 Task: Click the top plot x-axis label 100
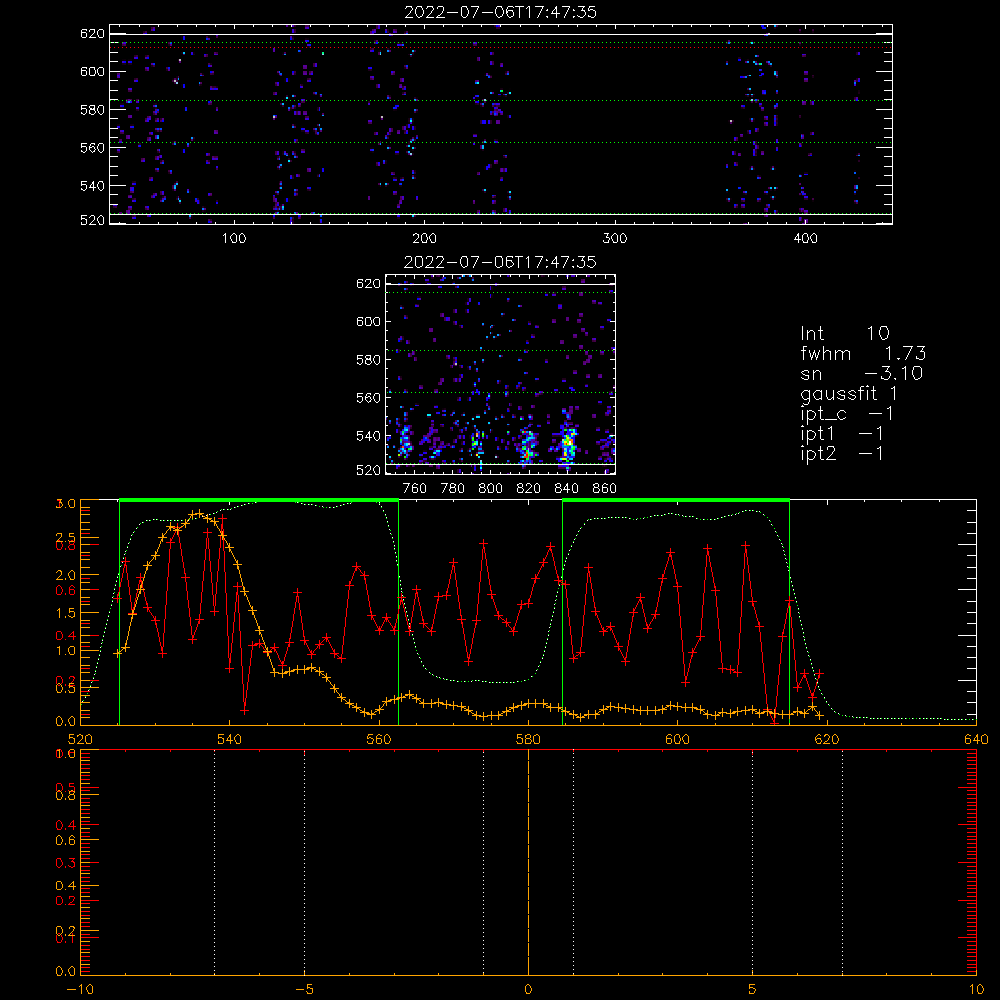(x=234, y=239)
